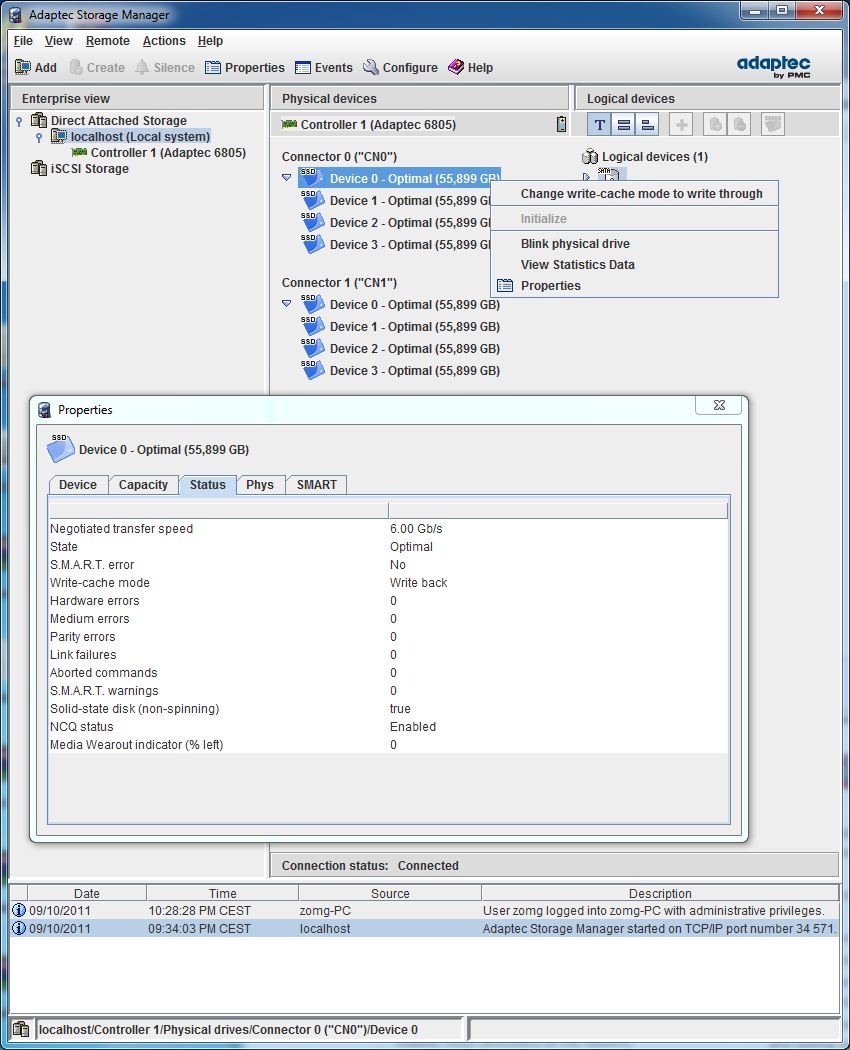Viewport: 850px width, 1050px height.
Task: Choose Change write-cache mode to write through
Action: (634, 194)
